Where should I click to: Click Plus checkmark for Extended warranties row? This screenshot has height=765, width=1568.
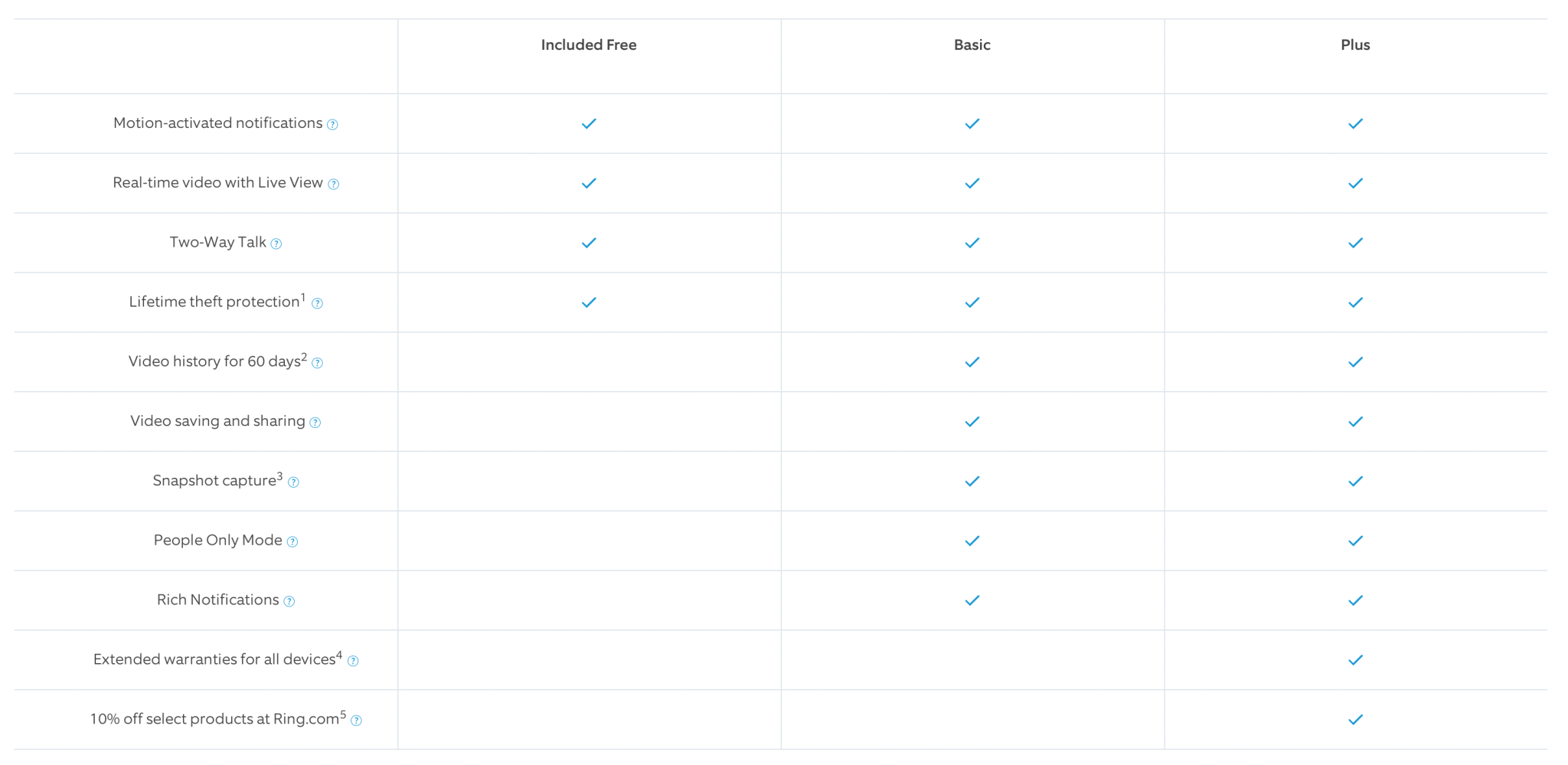tap(1355, 660)
